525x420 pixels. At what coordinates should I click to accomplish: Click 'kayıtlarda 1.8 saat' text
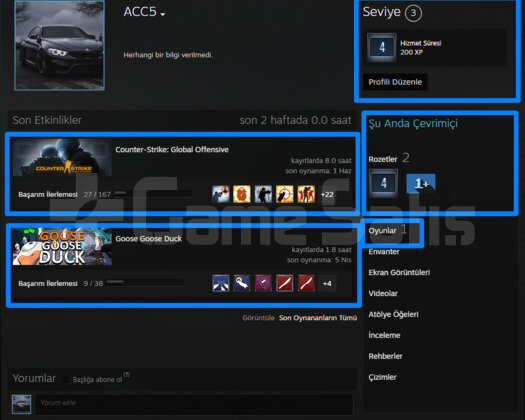coord(321,250)
